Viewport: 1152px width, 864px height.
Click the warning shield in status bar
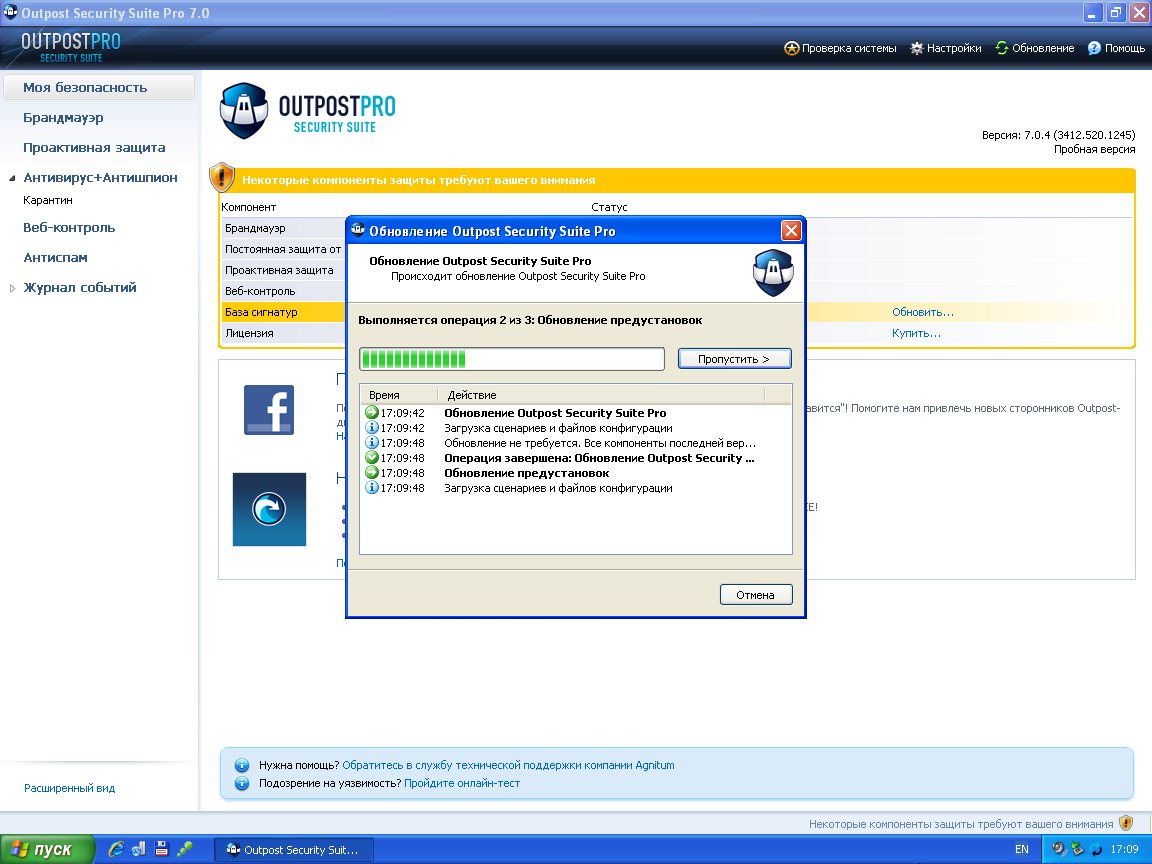[x=1126, y=824]
